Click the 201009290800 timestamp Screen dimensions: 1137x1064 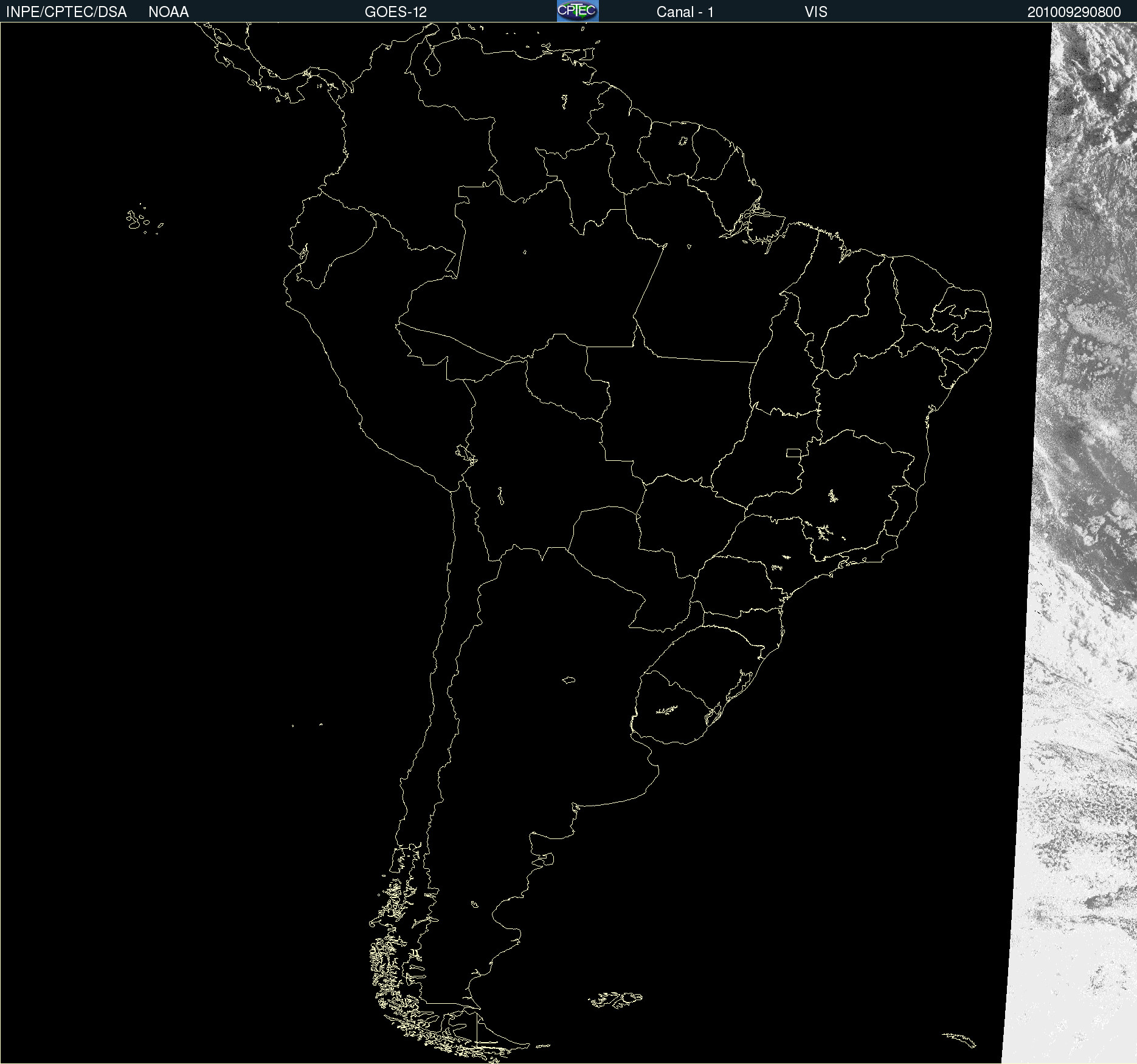1074,12
